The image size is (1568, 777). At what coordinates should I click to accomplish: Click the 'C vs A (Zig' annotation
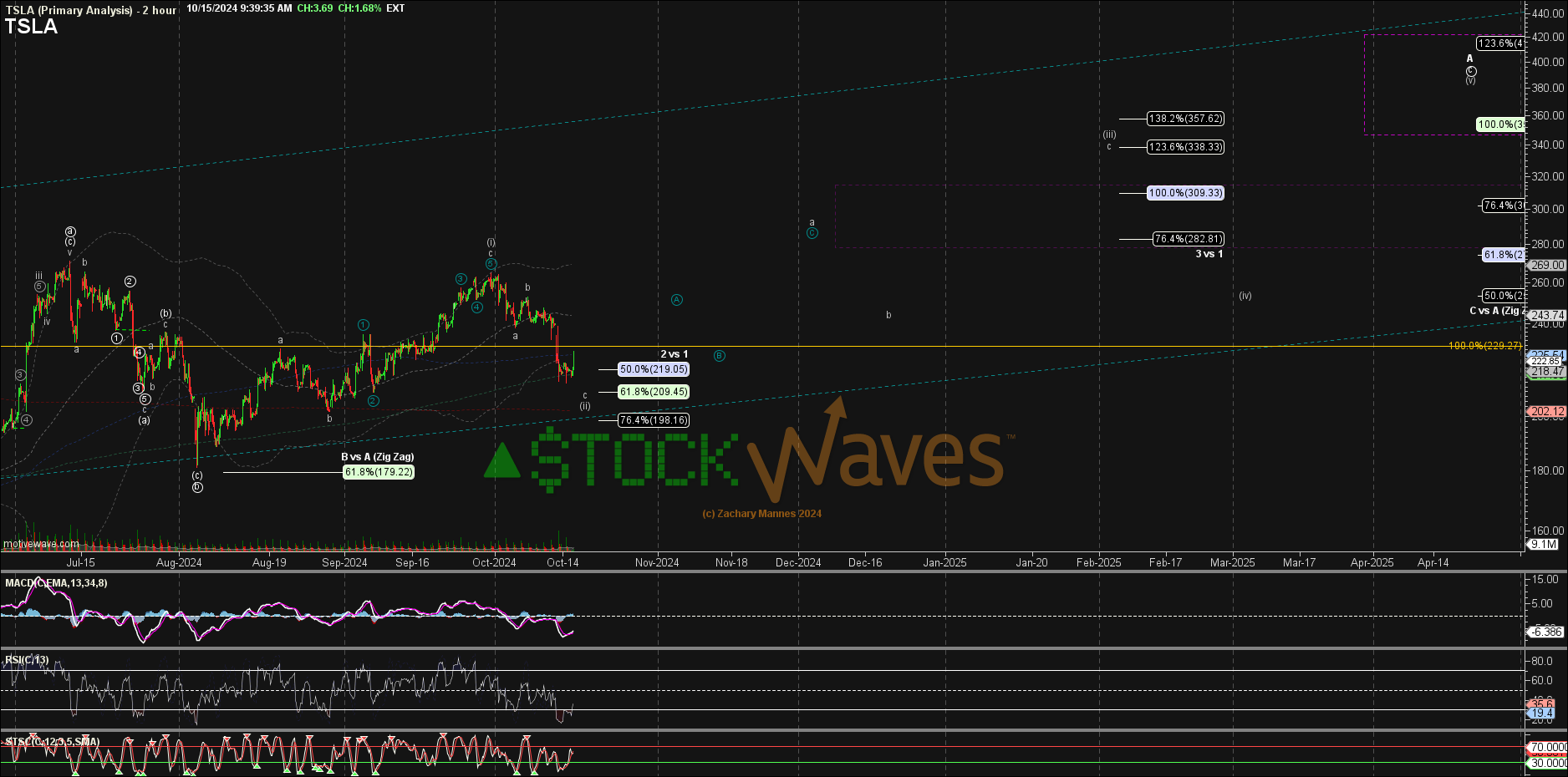(x=1497, y=311)
